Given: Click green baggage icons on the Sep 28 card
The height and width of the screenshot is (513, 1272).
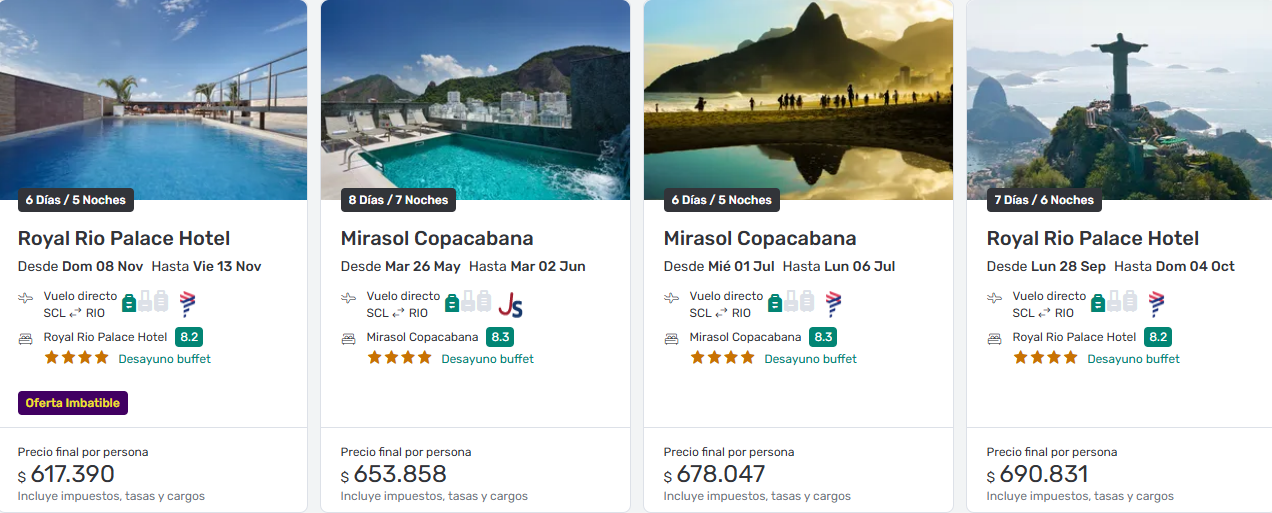Looking at the screenshot, I should [1114, 301].
